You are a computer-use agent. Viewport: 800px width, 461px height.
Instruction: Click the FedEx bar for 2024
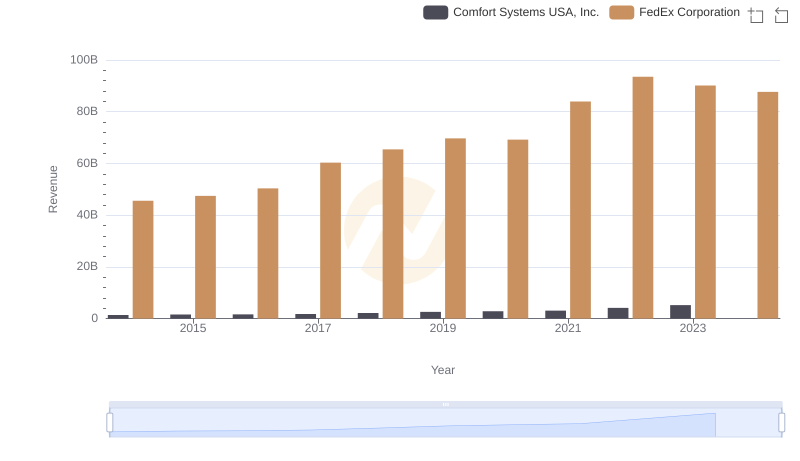pos(768,205)
